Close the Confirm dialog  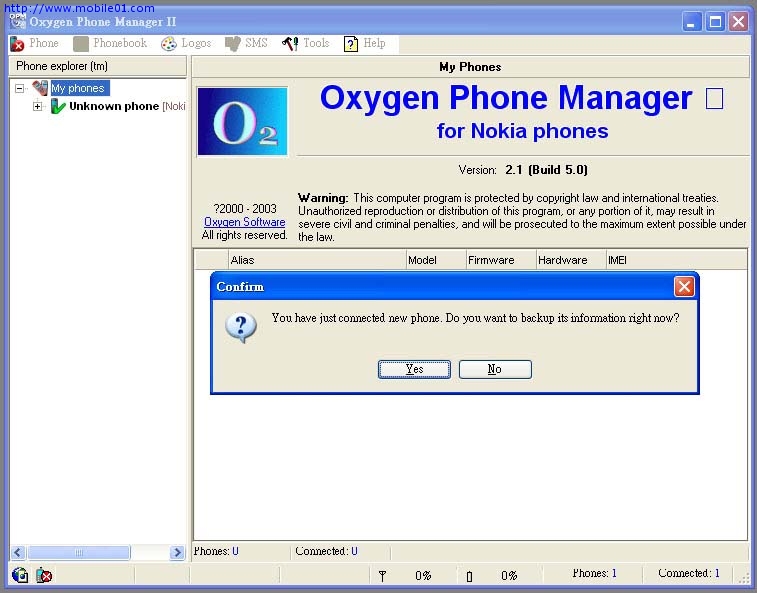(x=684, y=287)
